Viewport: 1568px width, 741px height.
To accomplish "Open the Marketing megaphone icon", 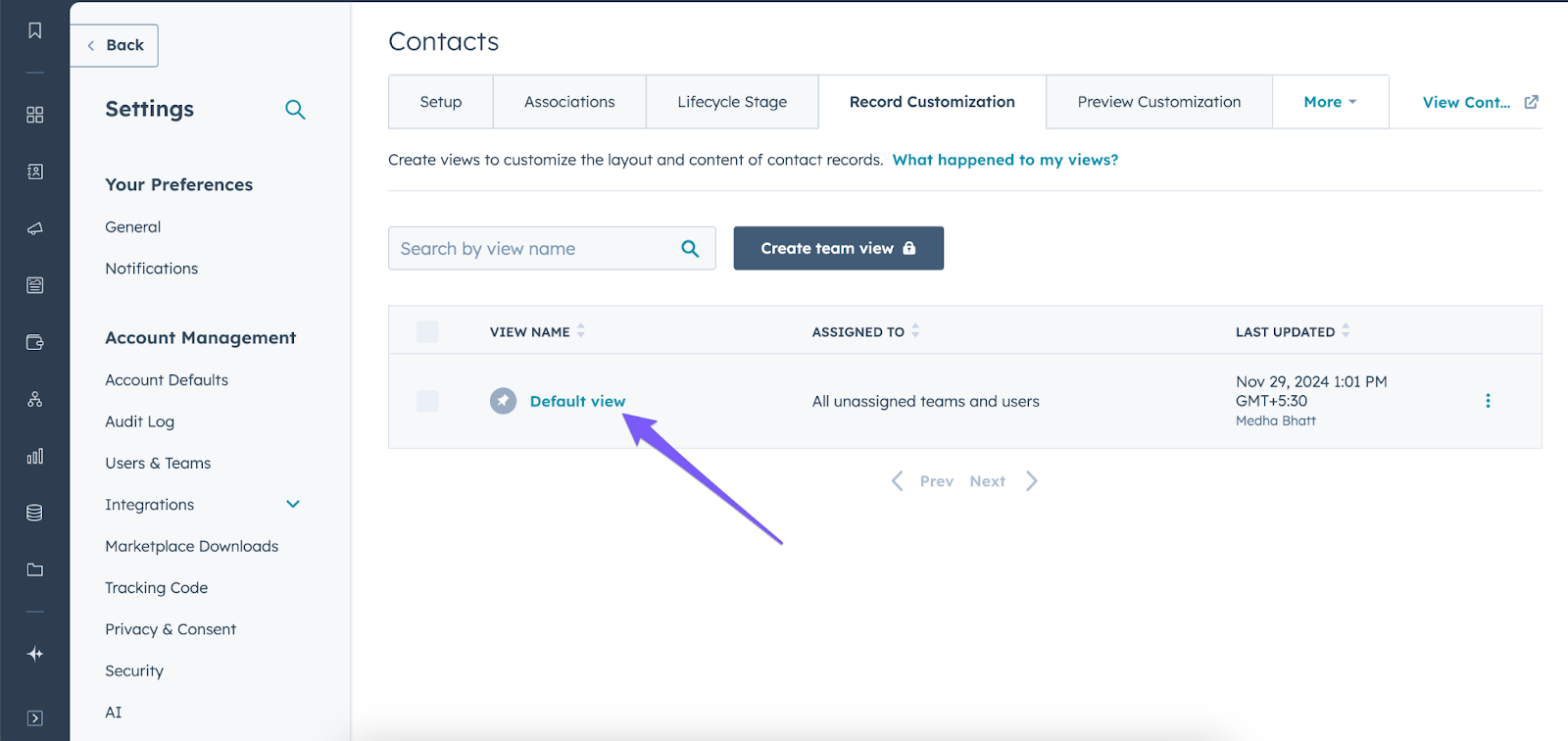I will [35, 228].
